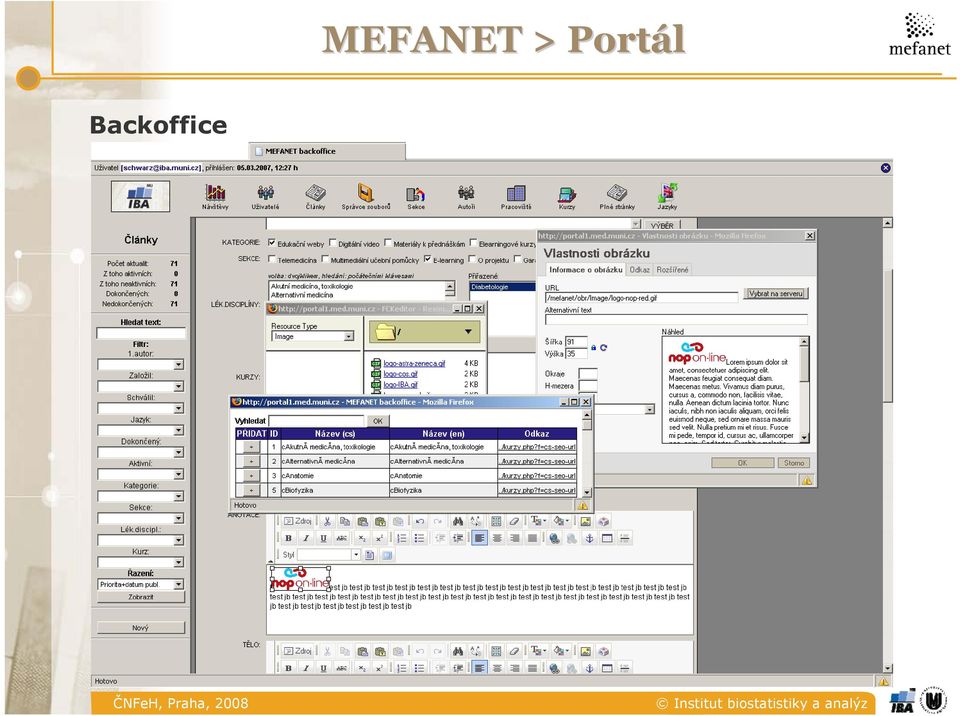Click Zobrazit button in filter sidebar
The width and height of the screenshot is (960, 716).
pyautogui.click(x=141, y=597)
